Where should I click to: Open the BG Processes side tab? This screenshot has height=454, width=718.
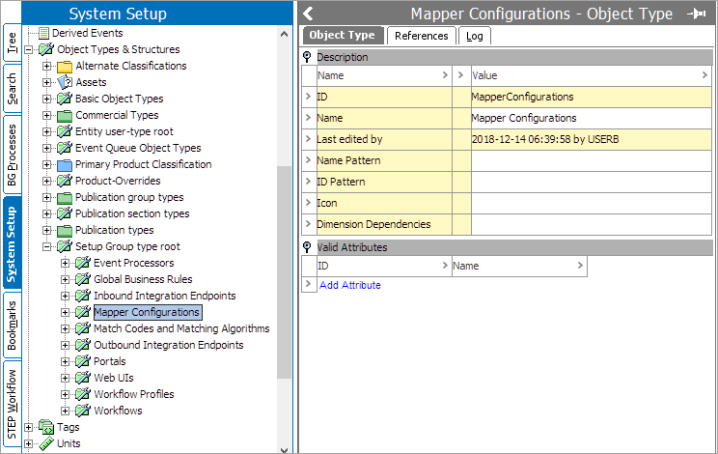pyautogui.click(x=11, y=155)
